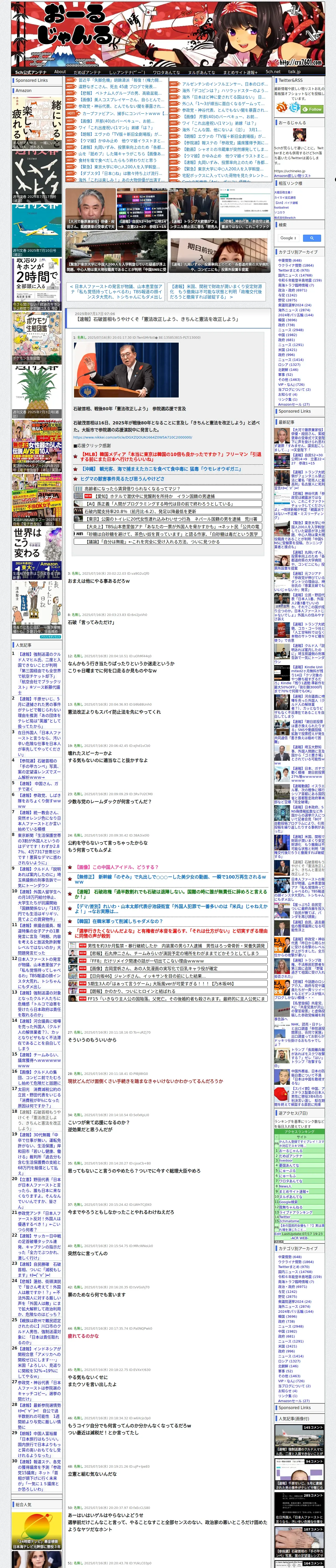
Task: Open the カイカイ反応通信 mutual link
Action: tap(285, 197)
